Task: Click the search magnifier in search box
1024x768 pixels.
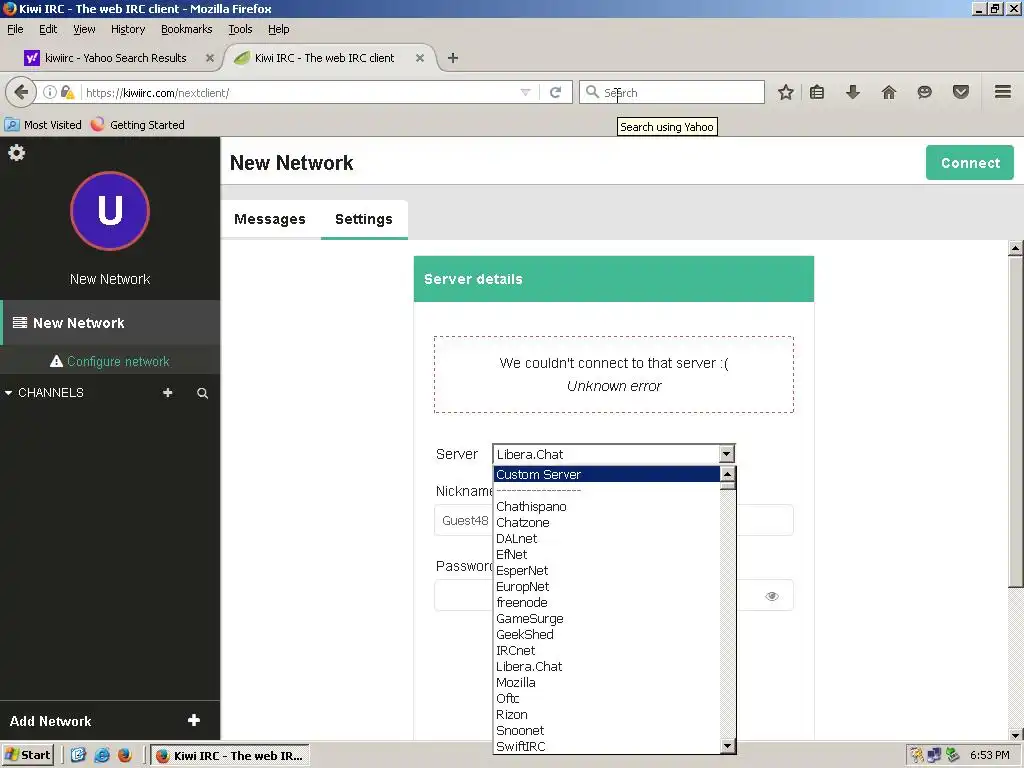Action: (x=592, y=92)
